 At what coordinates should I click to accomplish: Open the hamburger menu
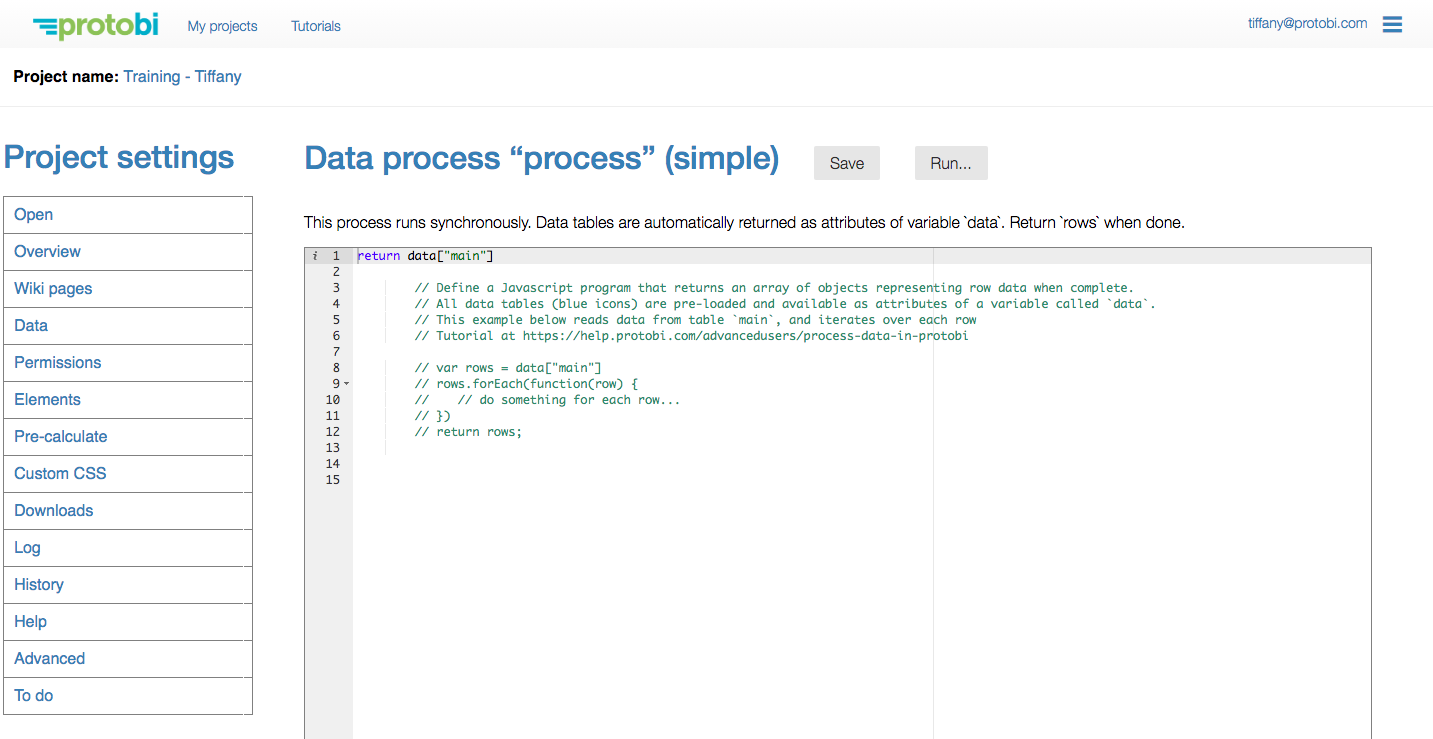[x=1392, y=24]
